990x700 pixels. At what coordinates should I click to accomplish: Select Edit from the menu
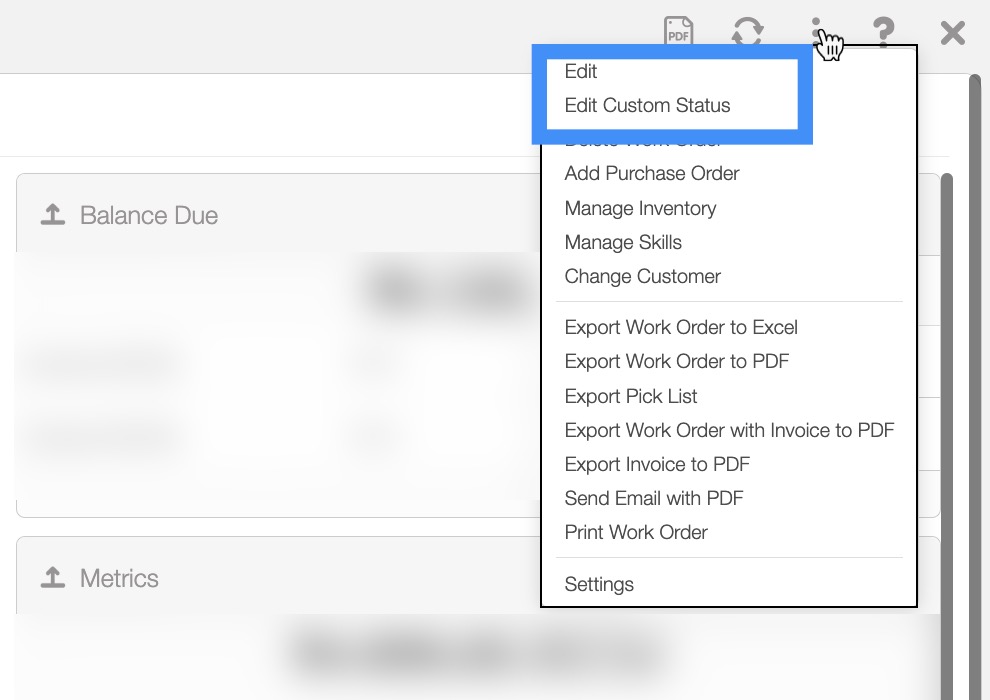pos(581,71)
